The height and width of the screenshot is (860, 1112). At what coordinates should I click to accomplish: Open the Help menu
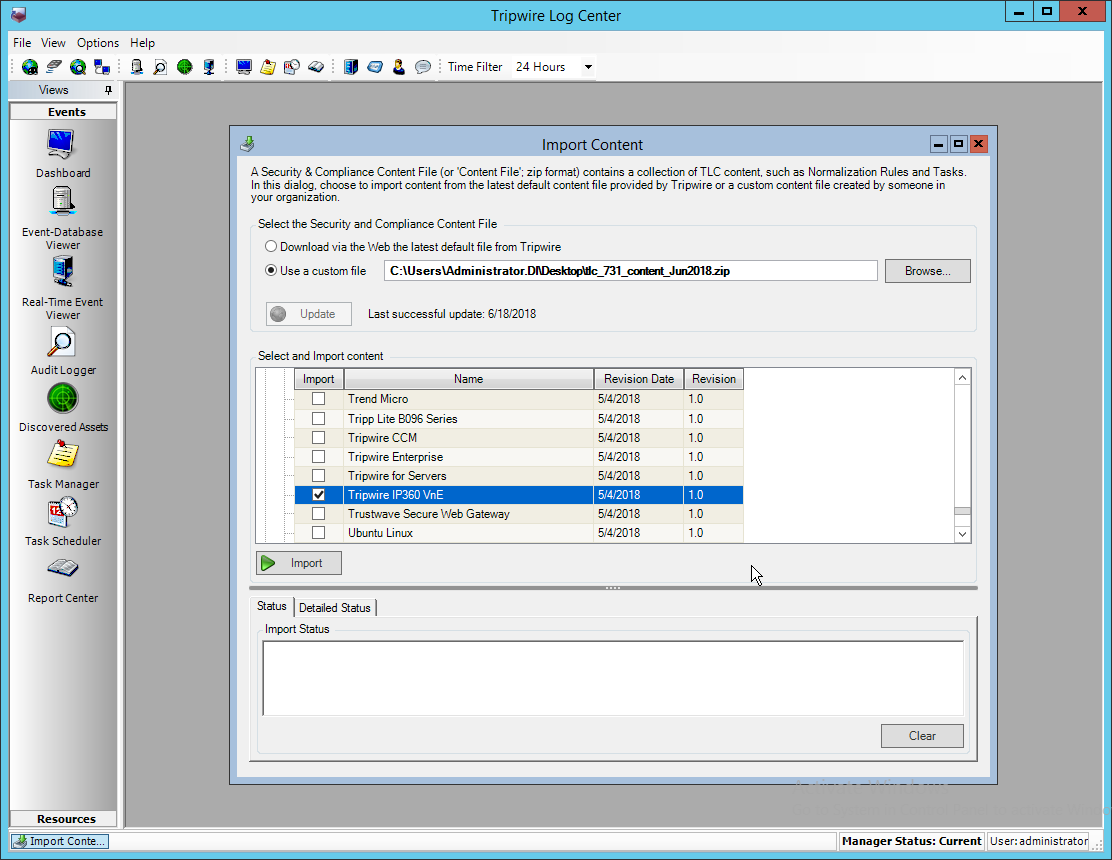[x=143, y=43]
